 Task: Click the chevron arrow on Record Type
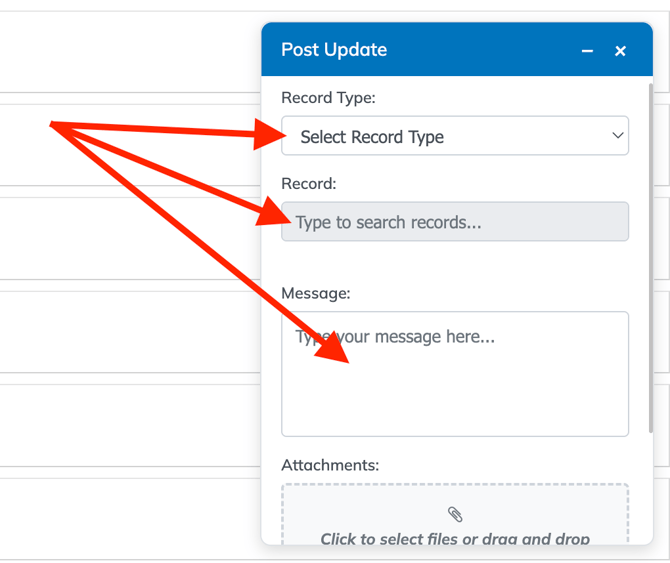coord(617,136)
